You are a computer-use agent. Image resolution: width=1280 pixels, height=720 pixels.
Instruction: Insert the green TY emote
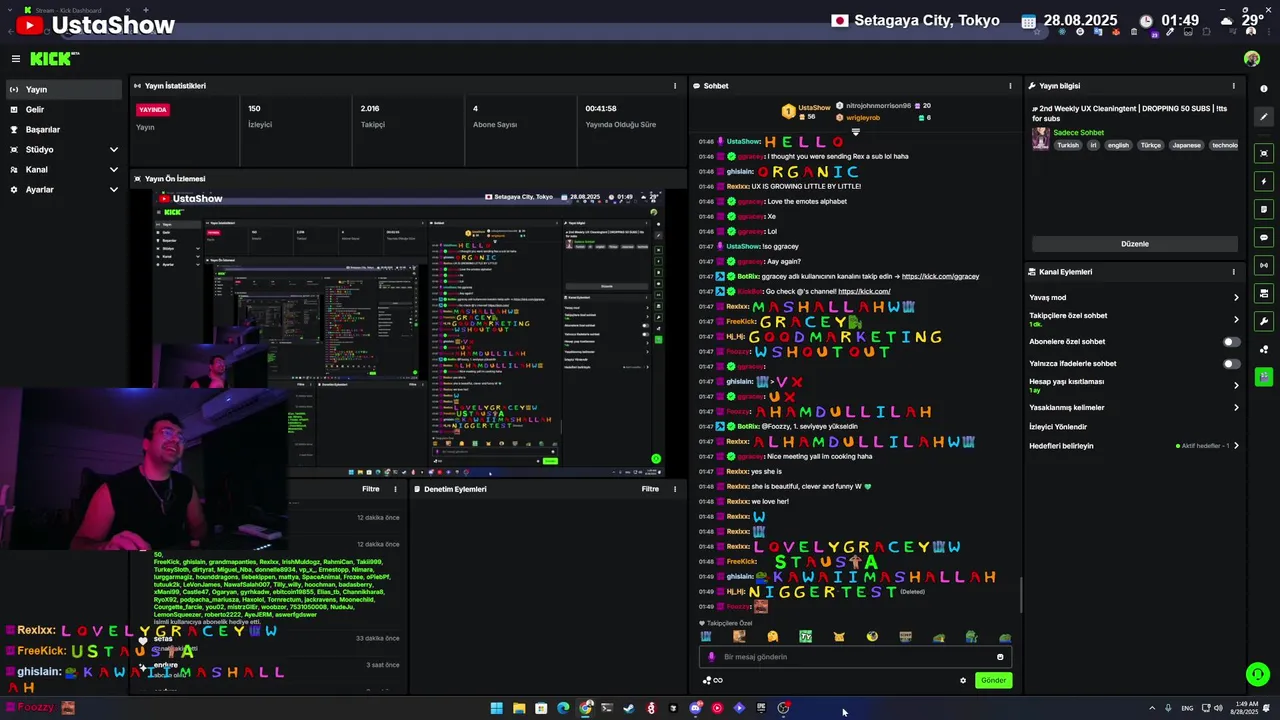(x=806, y=637)
